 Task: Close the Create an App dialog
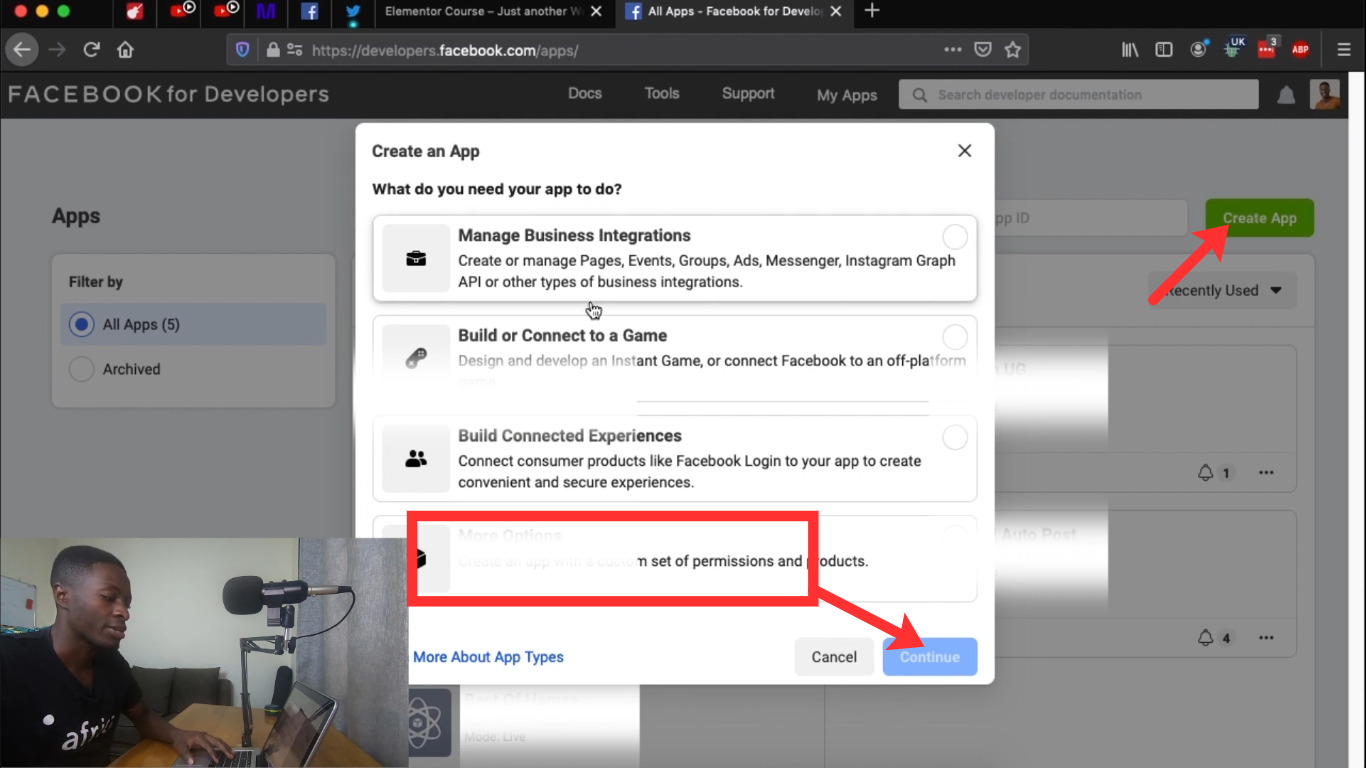coord(964,151)
